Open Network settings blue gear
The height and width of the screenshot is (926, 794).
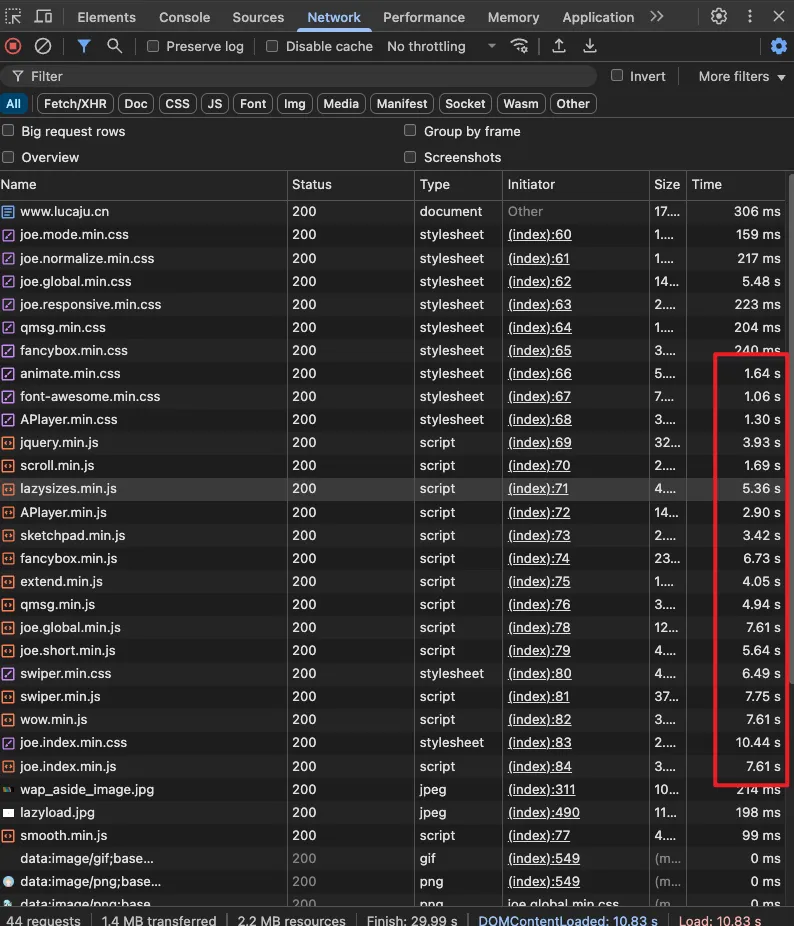(779, 46)
